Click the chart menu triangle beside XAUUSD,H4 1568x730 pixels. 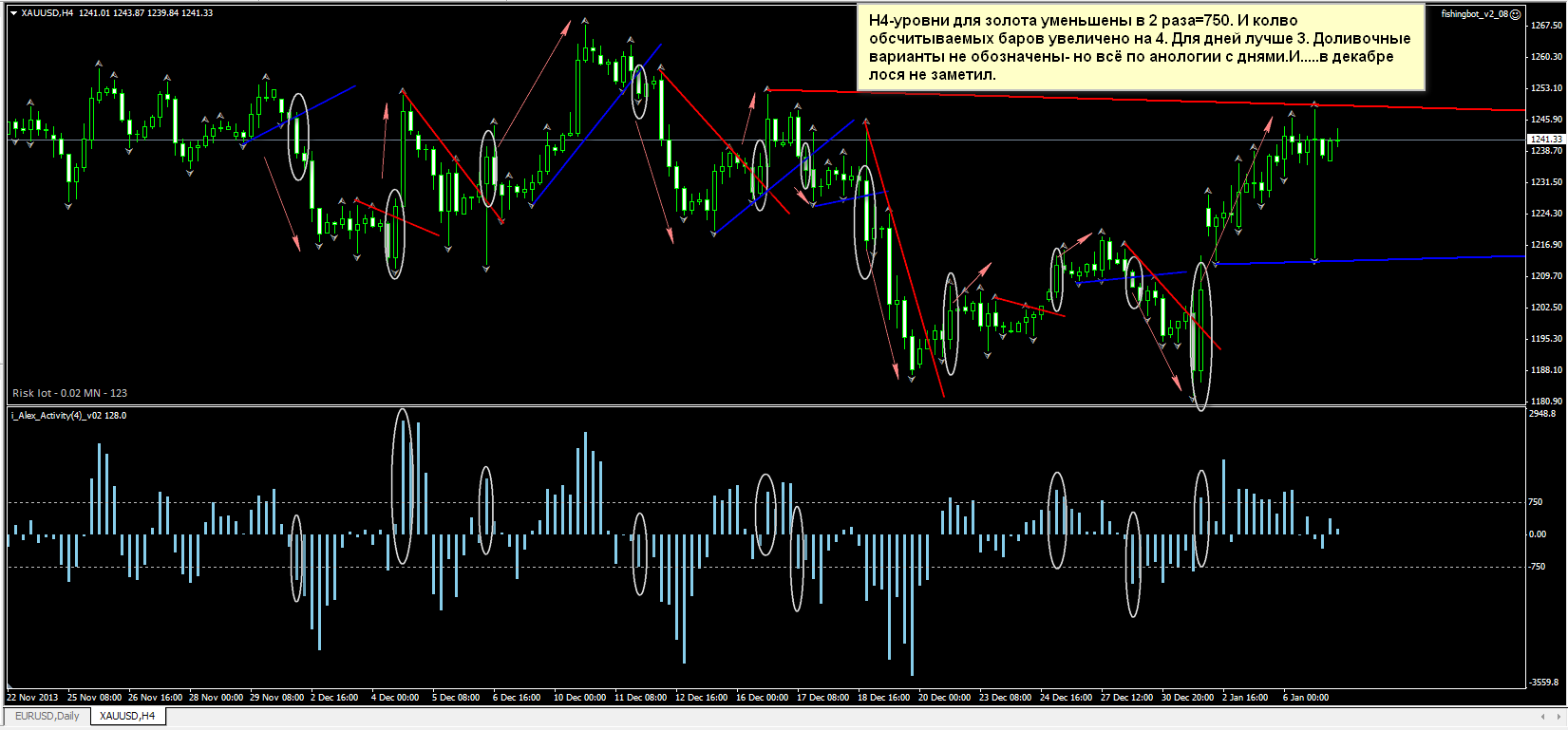[13, 13]
